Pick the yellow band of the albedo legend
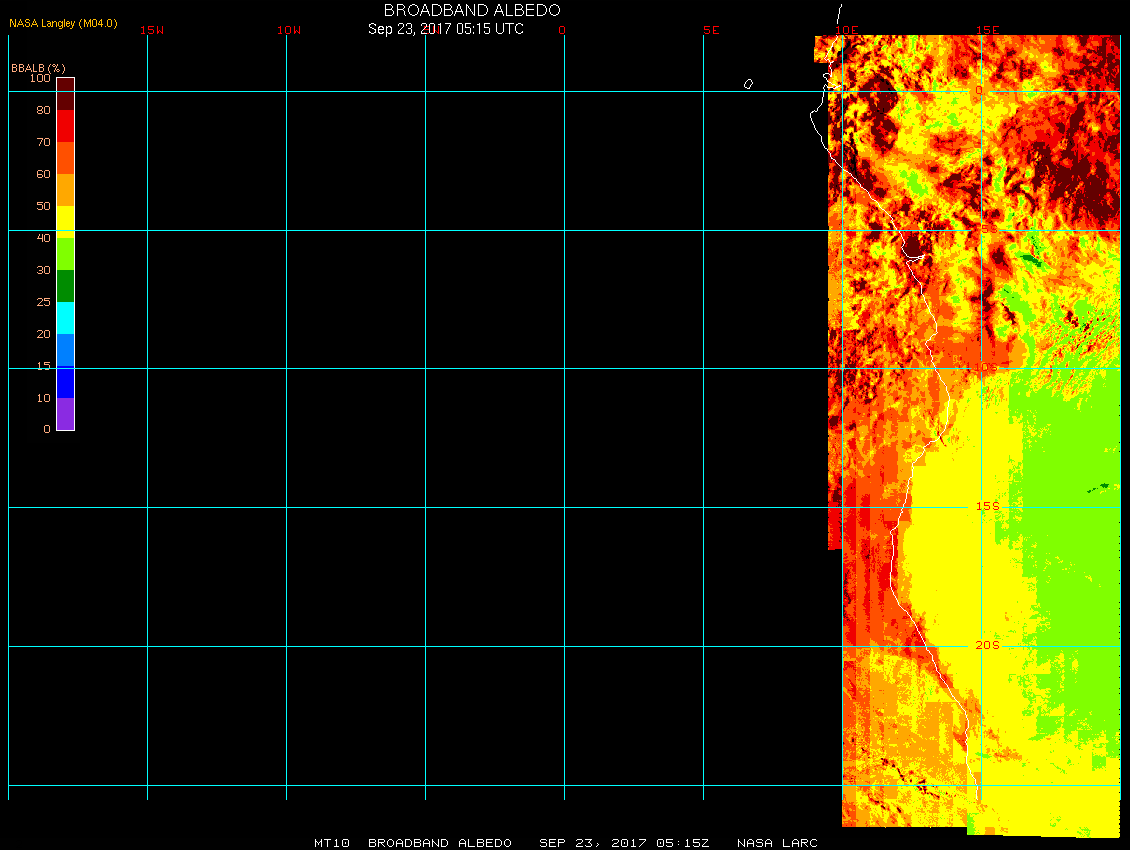This screenshot has width=1130, height=850. tap(65, 220)
